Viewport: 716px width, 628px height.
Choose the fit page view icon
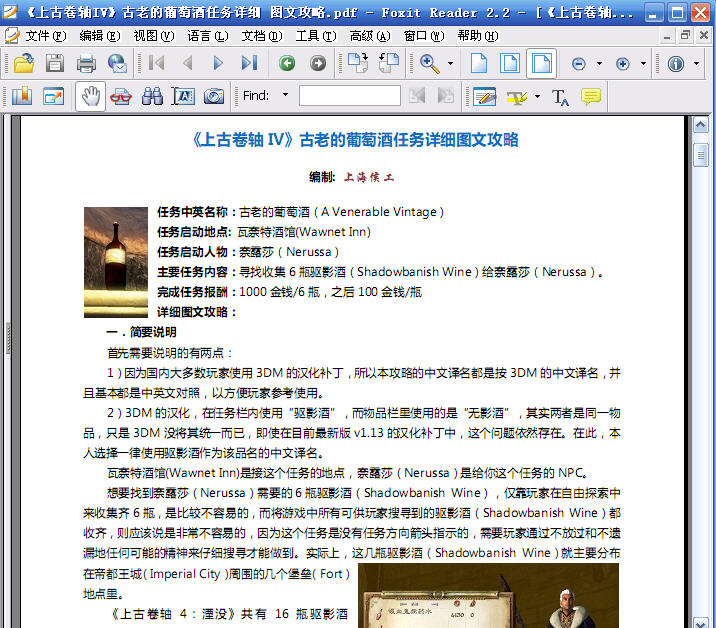(510, 63)
